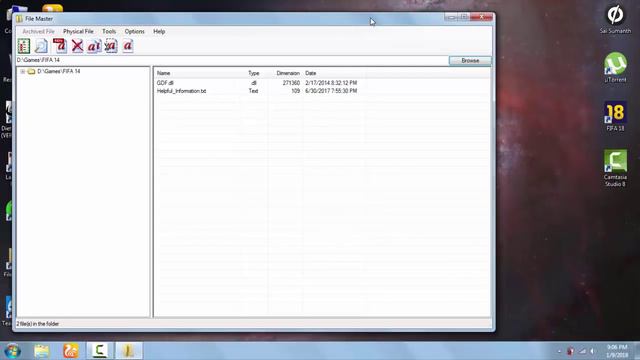The width and height of the screenshot is (640, 360).
Task: Click the Browse button
Action: point(470,60)
